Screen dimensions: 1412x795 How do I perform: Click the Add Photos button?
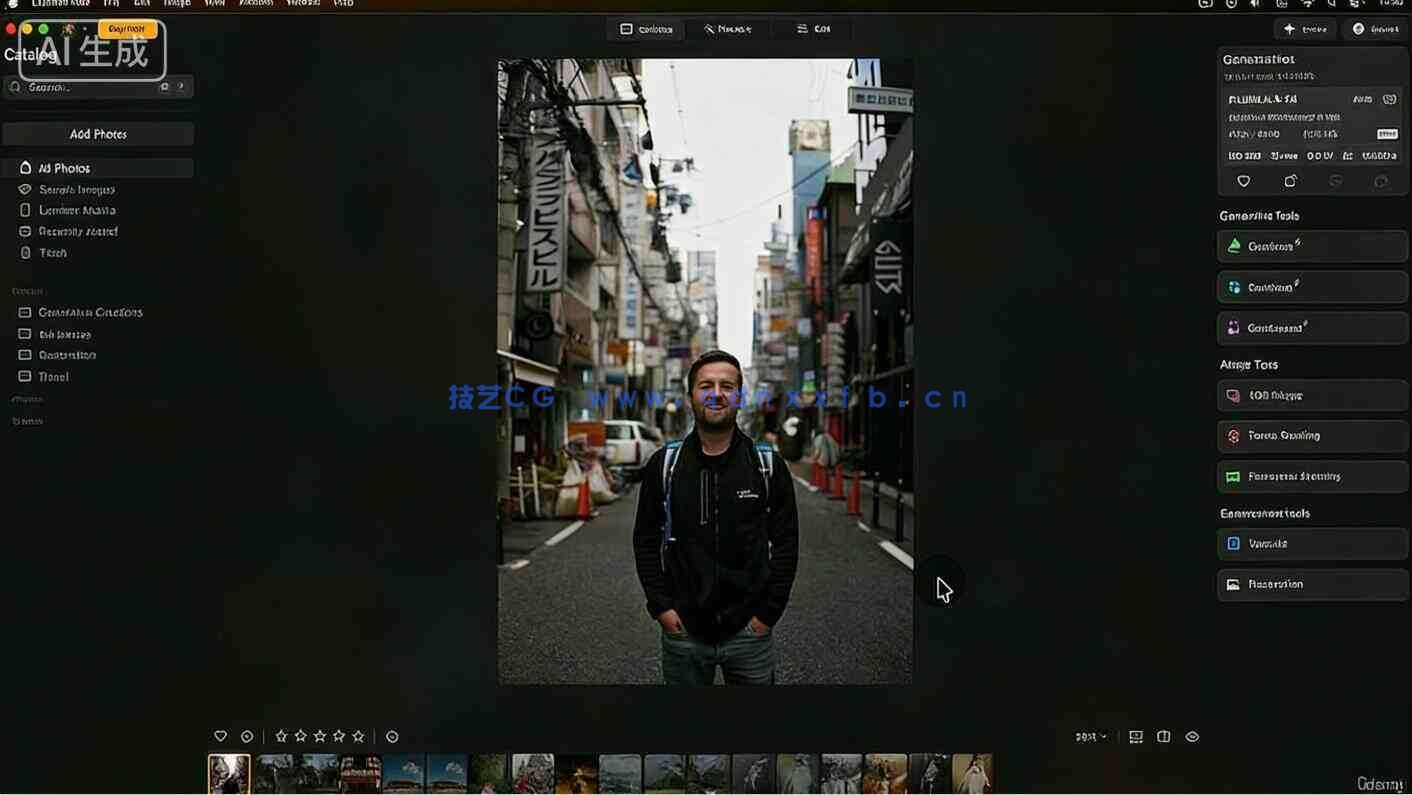tap(98, 134)
